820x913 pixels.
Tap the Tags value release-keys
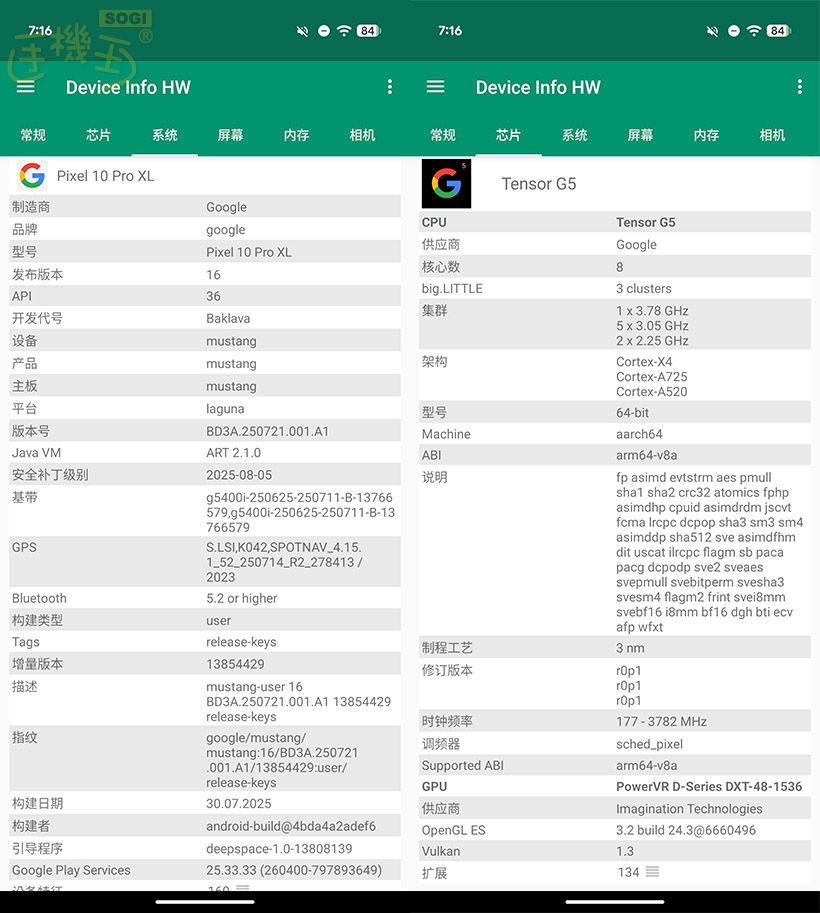tap(241, 642)
